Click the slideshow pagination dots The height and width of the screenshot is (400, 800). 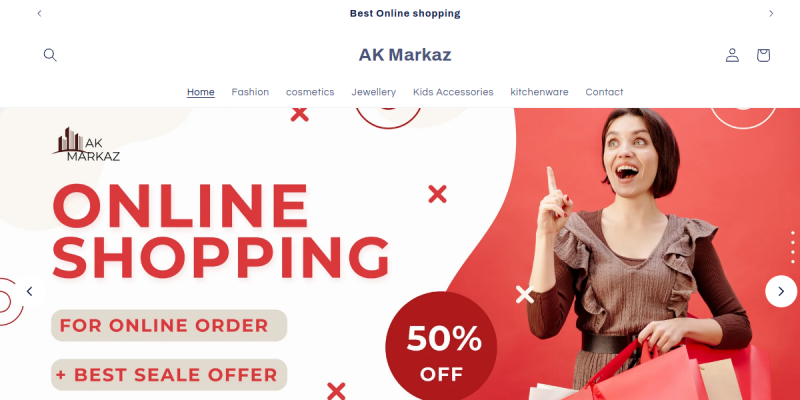tap(792, 247)
